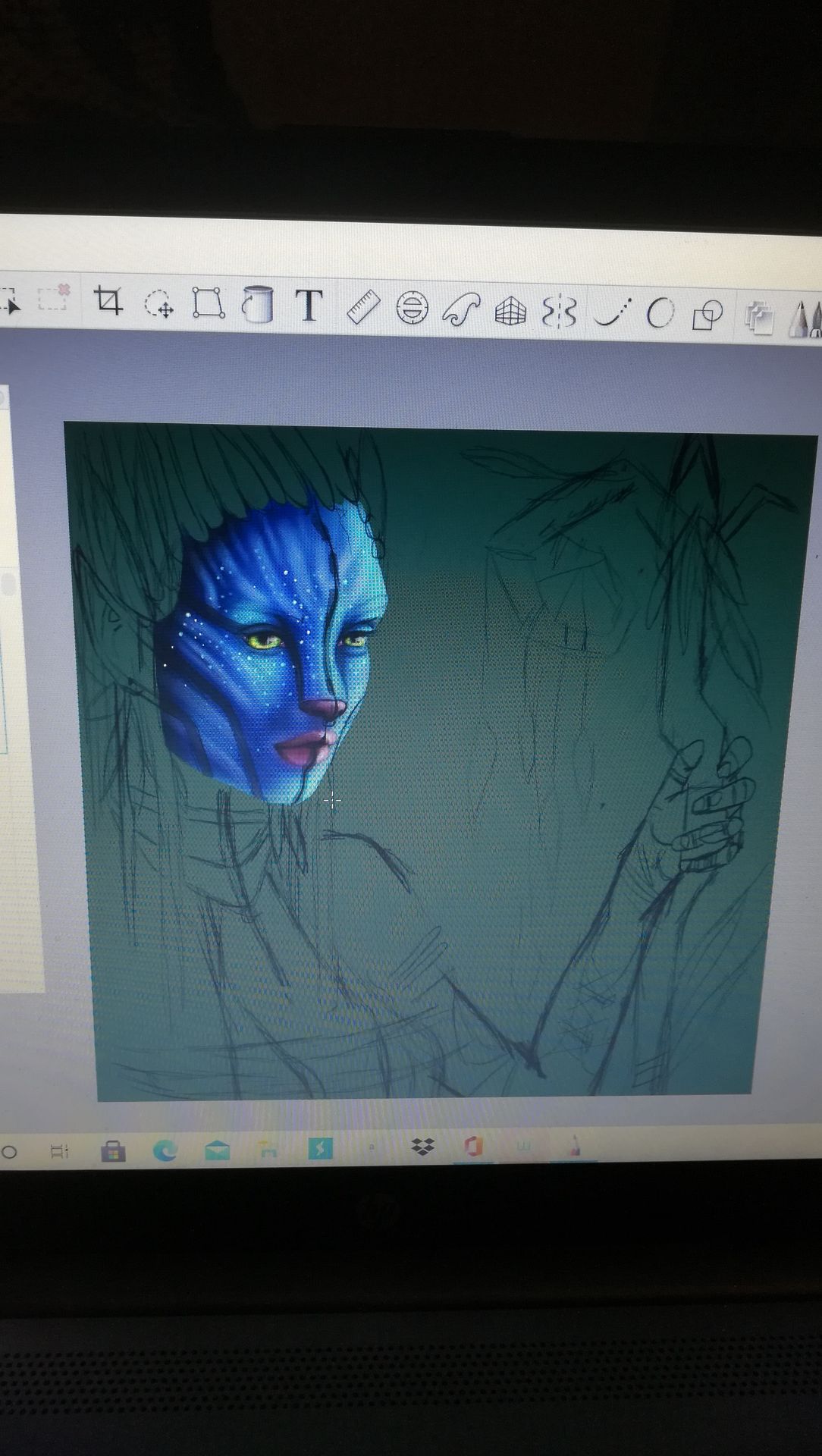Launch Microsoft Edge from taskbar
Screen dimensions: 822x1456
(x=165, y=1151)
